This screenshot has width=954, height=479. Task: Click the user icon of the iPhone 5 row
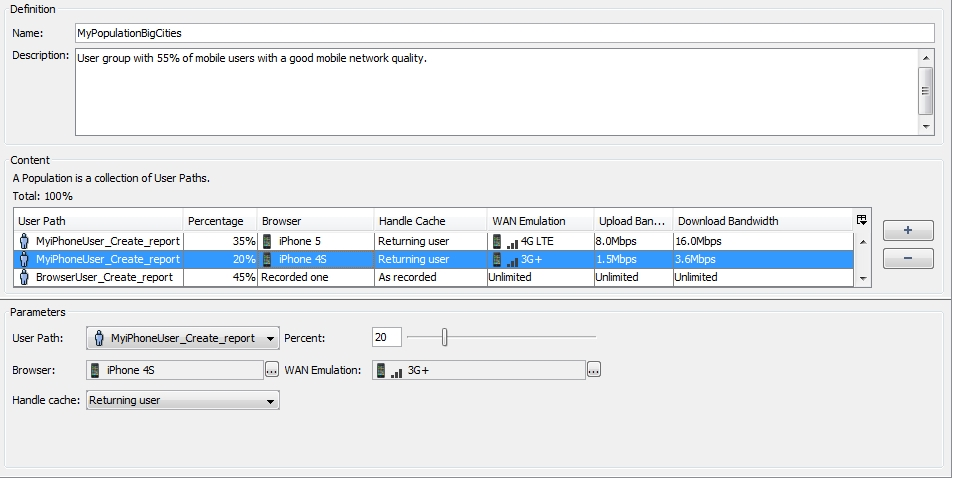pos(25,241)
